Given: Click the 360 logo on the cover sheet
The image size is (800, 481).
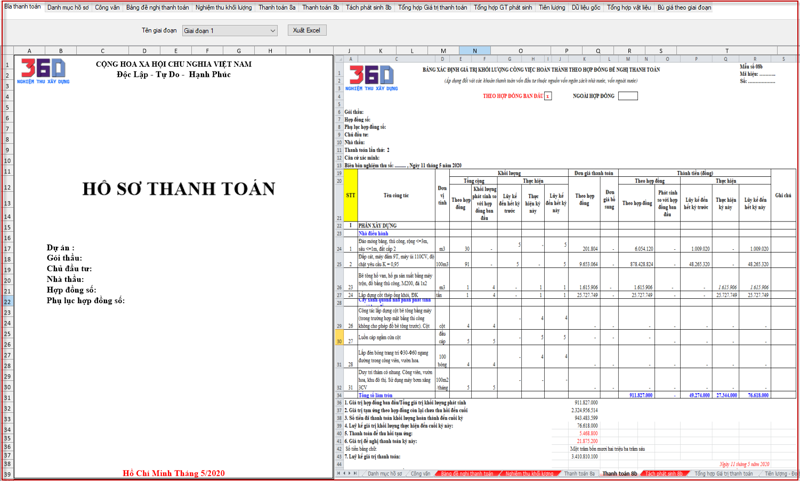Looking at the screenshot, I should coord(43,71).
